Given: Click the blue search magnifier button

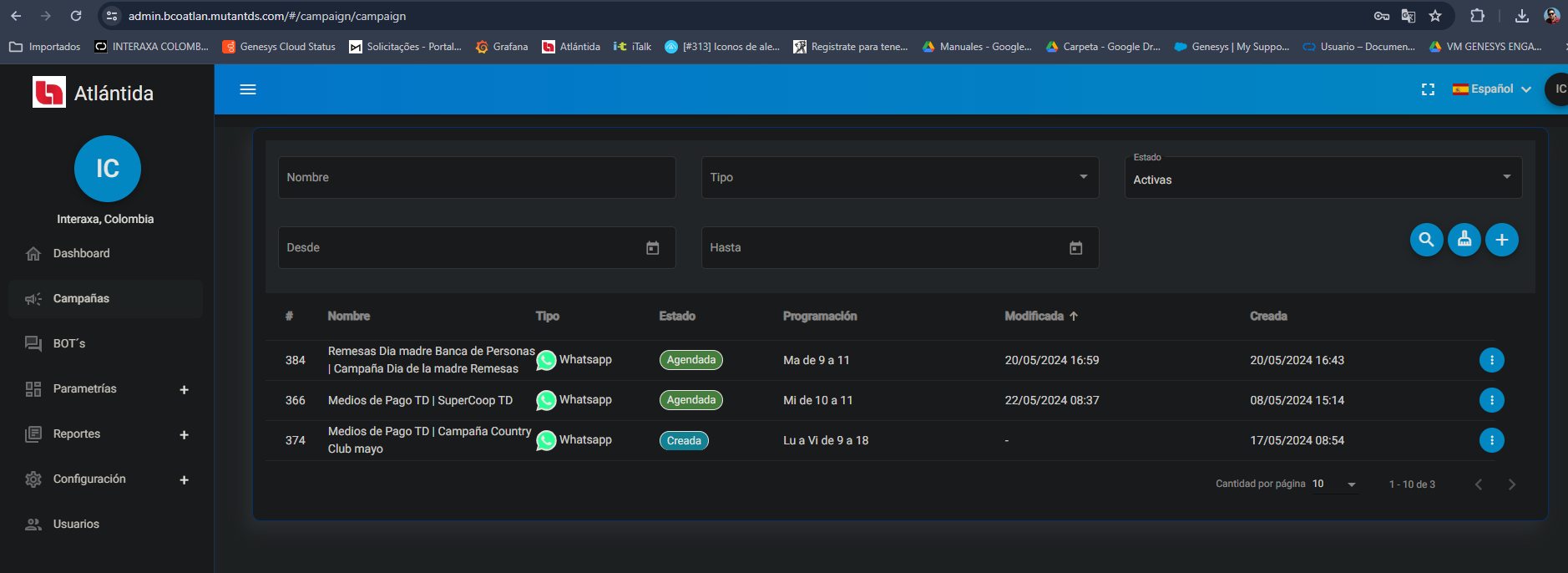Looking at the screenshot, I should coord(1426,240).
